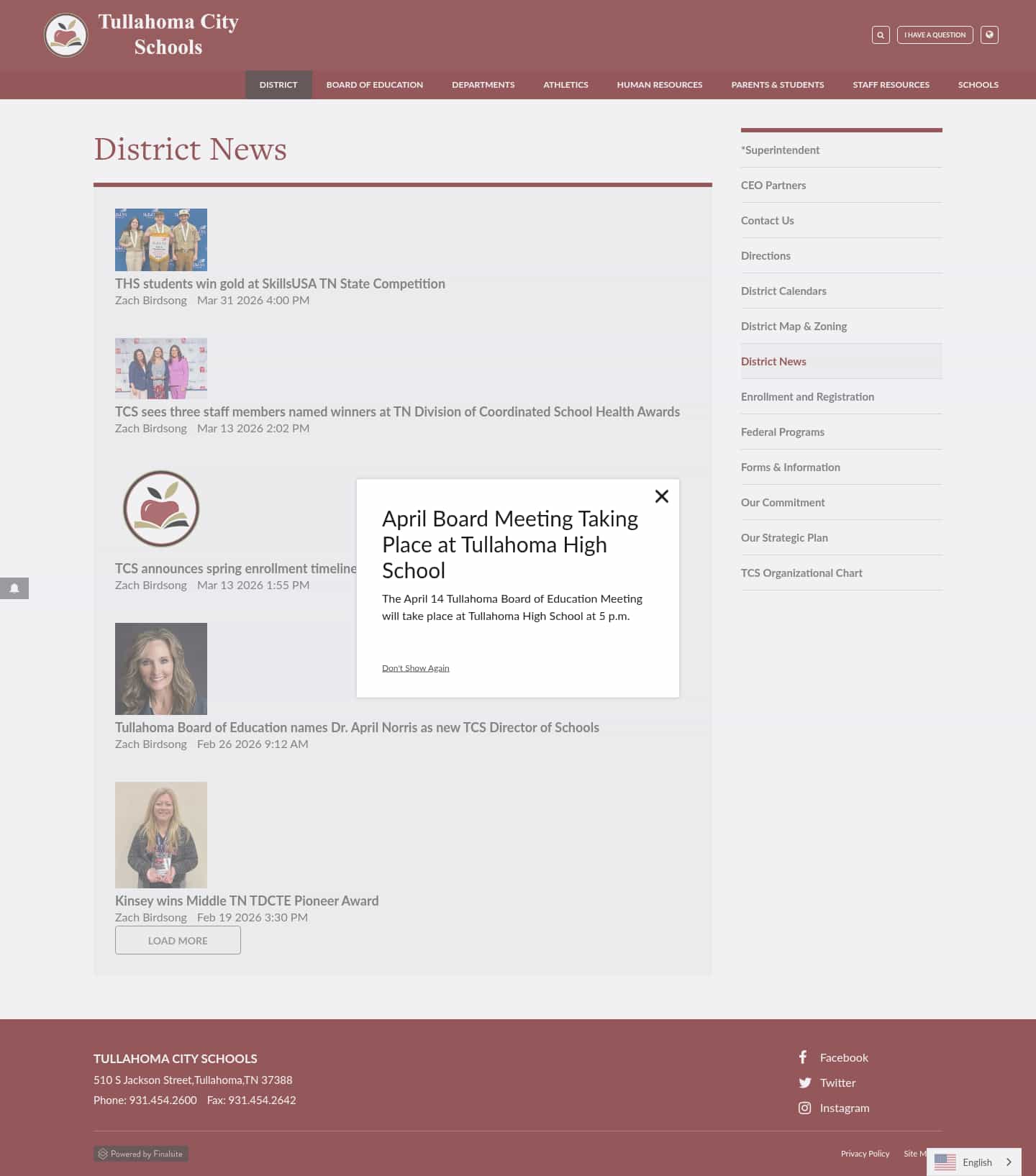This screenshot has width=1036, height=1176.
Task: Click the Load More button
Action: pos(178,940)
